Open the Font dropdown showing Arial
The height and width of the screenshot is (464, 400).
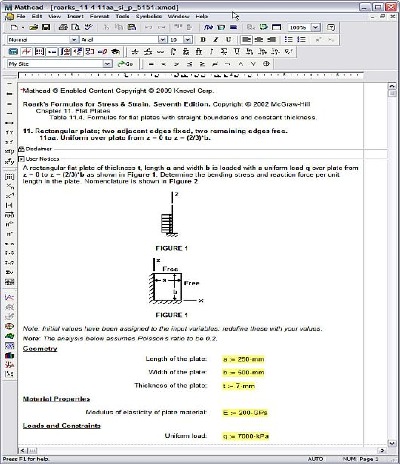pyautogui.click(x=162, y=40)
